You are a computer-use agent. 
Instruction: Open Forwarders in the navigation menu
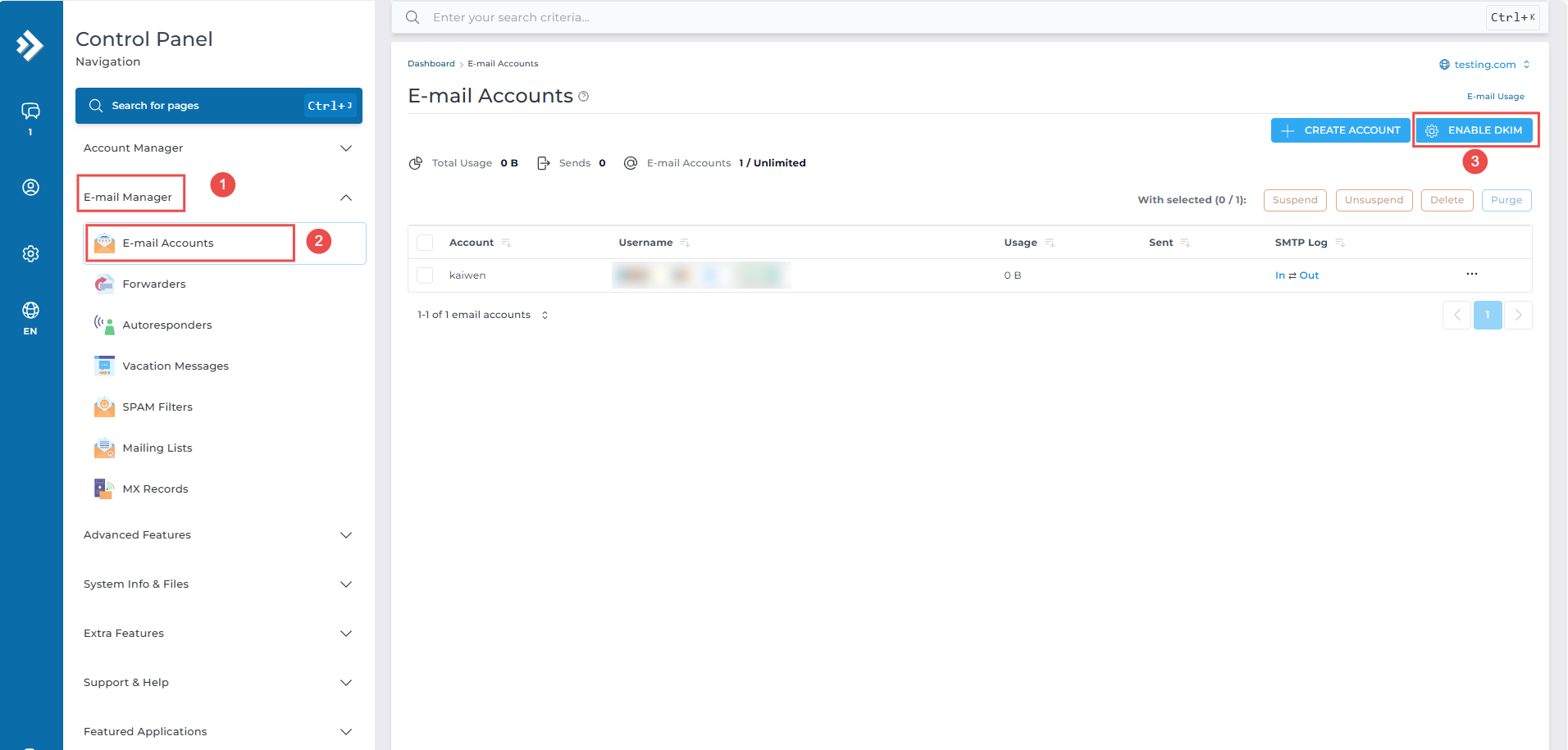pyautogui.click(x=154, y=284)
